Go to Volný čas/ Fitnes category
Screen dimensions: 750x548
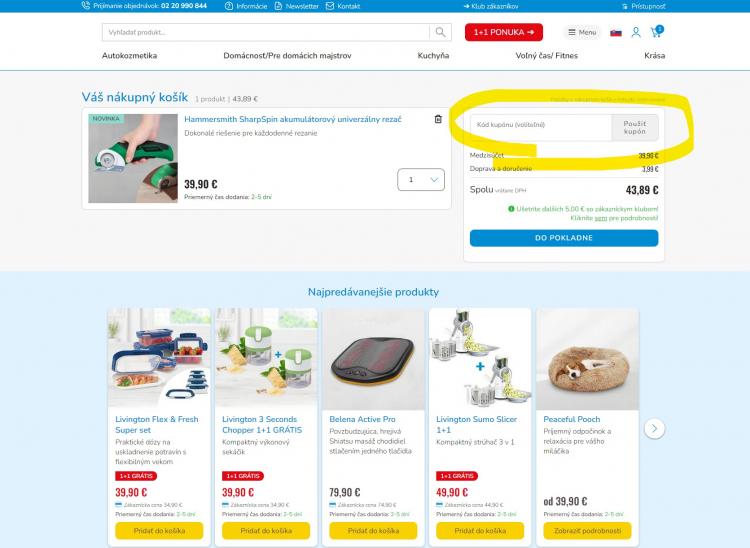[546, 55]
